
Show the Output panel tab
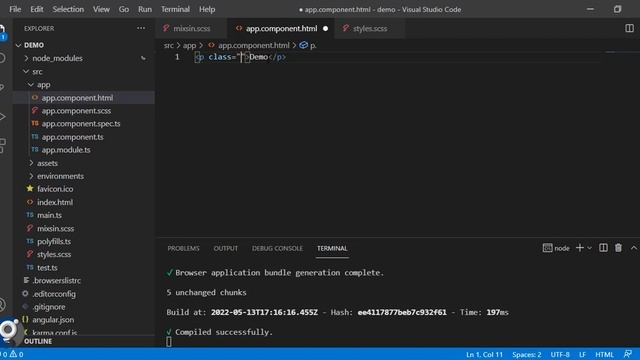point(226,248)
